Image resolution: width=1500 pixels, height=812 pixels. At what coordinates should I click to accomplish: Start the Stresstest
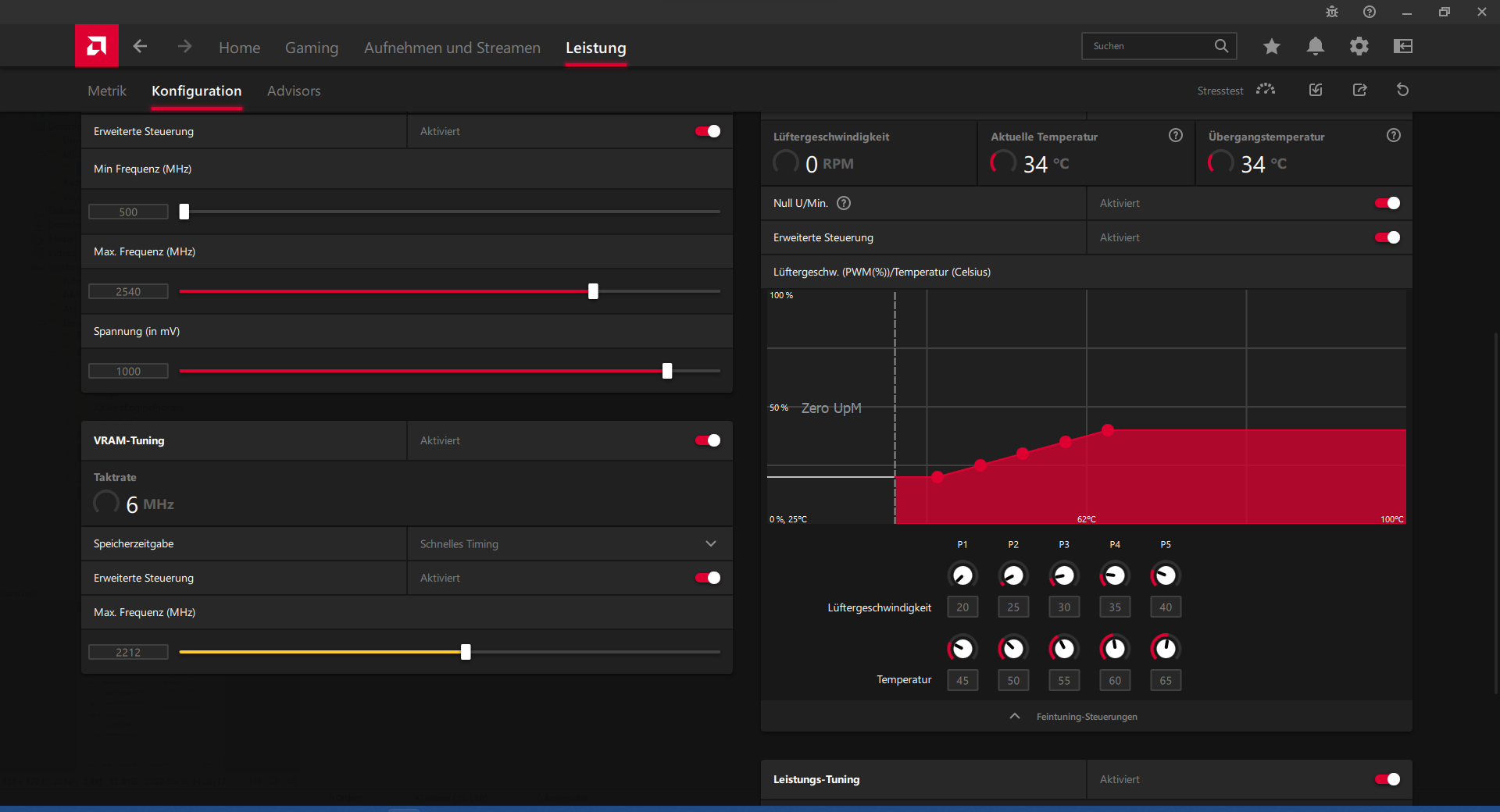(1235, 91)
